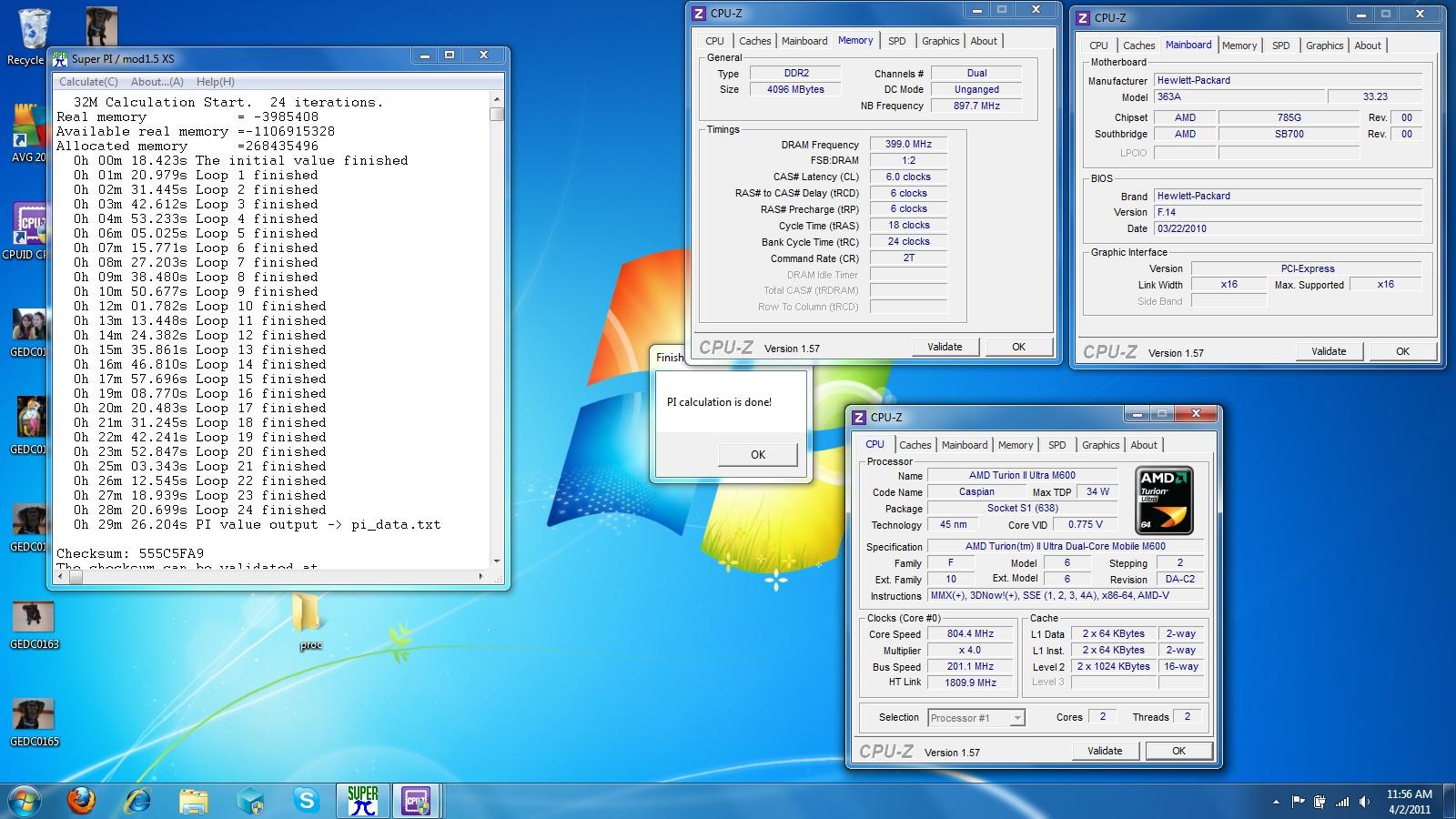Click the AMD Turion Ultra processor logo
Screen dimensions: 1456x819
coord(1165,500)
